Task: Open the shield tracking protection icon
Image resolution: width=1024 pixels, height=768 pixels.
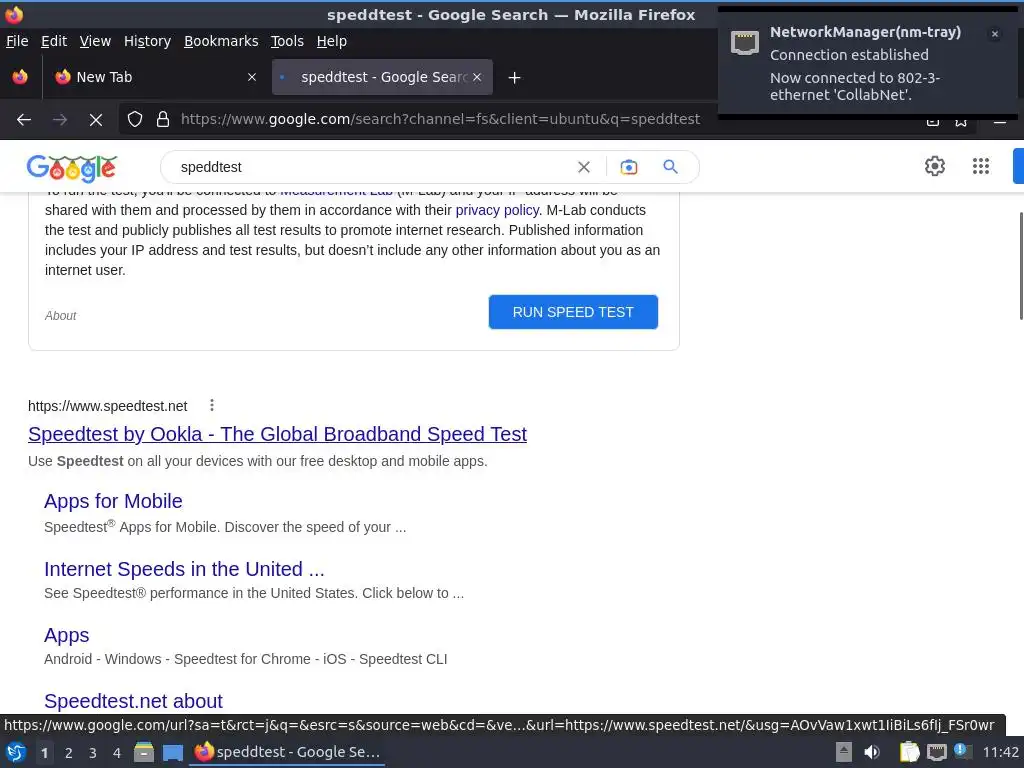Action: pos(135,119)
